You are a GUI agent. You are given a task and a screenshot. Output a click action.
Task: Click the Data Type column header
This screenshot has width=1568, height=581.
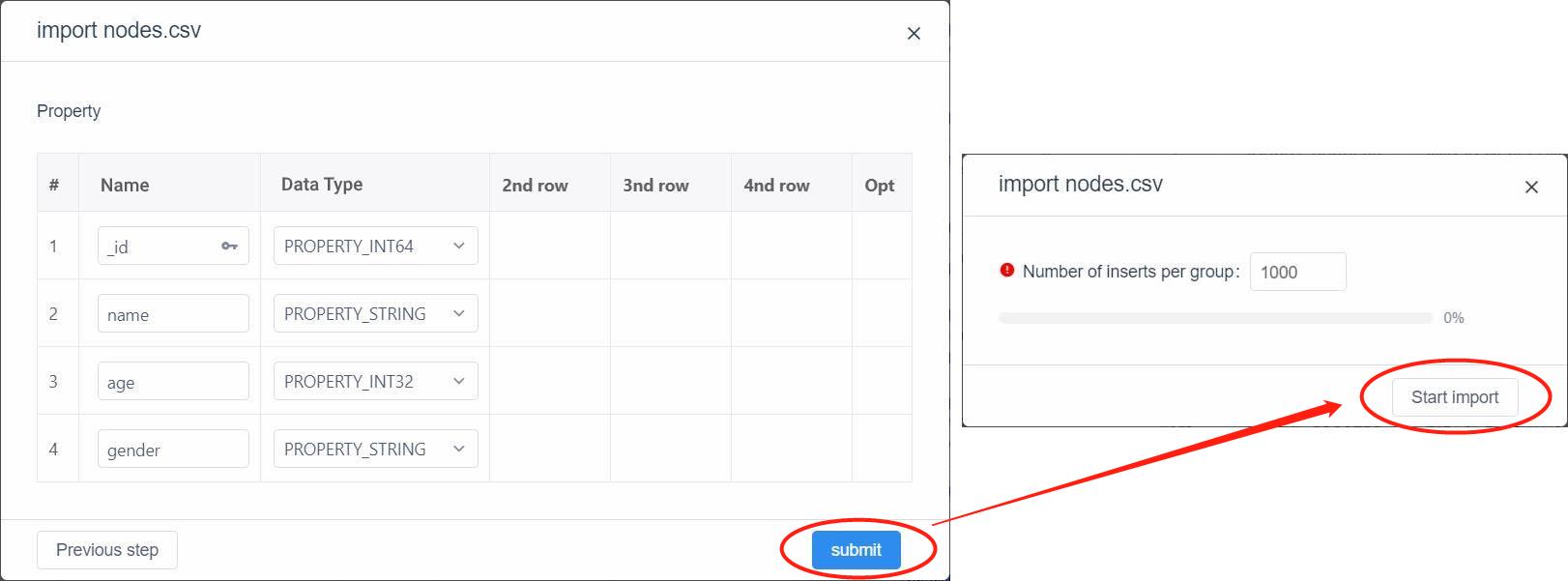322,184
